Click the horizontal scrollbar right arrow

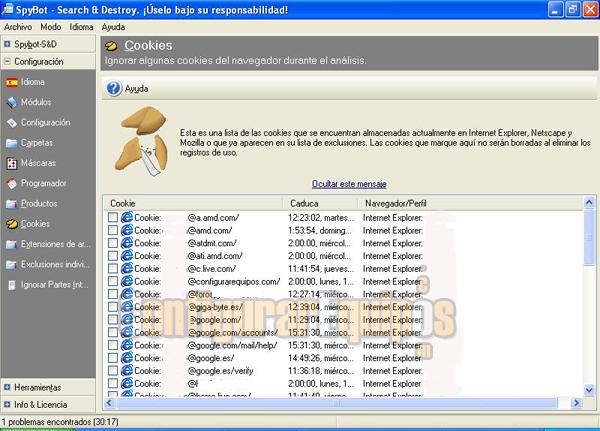point(576,403)
